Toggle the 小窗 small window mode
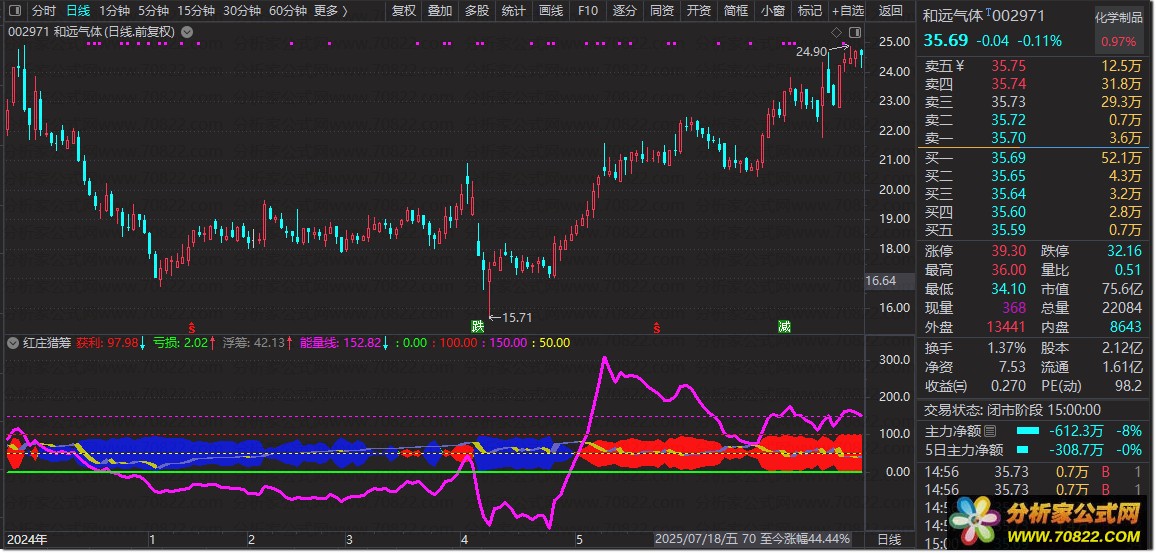 click(773, 11)
